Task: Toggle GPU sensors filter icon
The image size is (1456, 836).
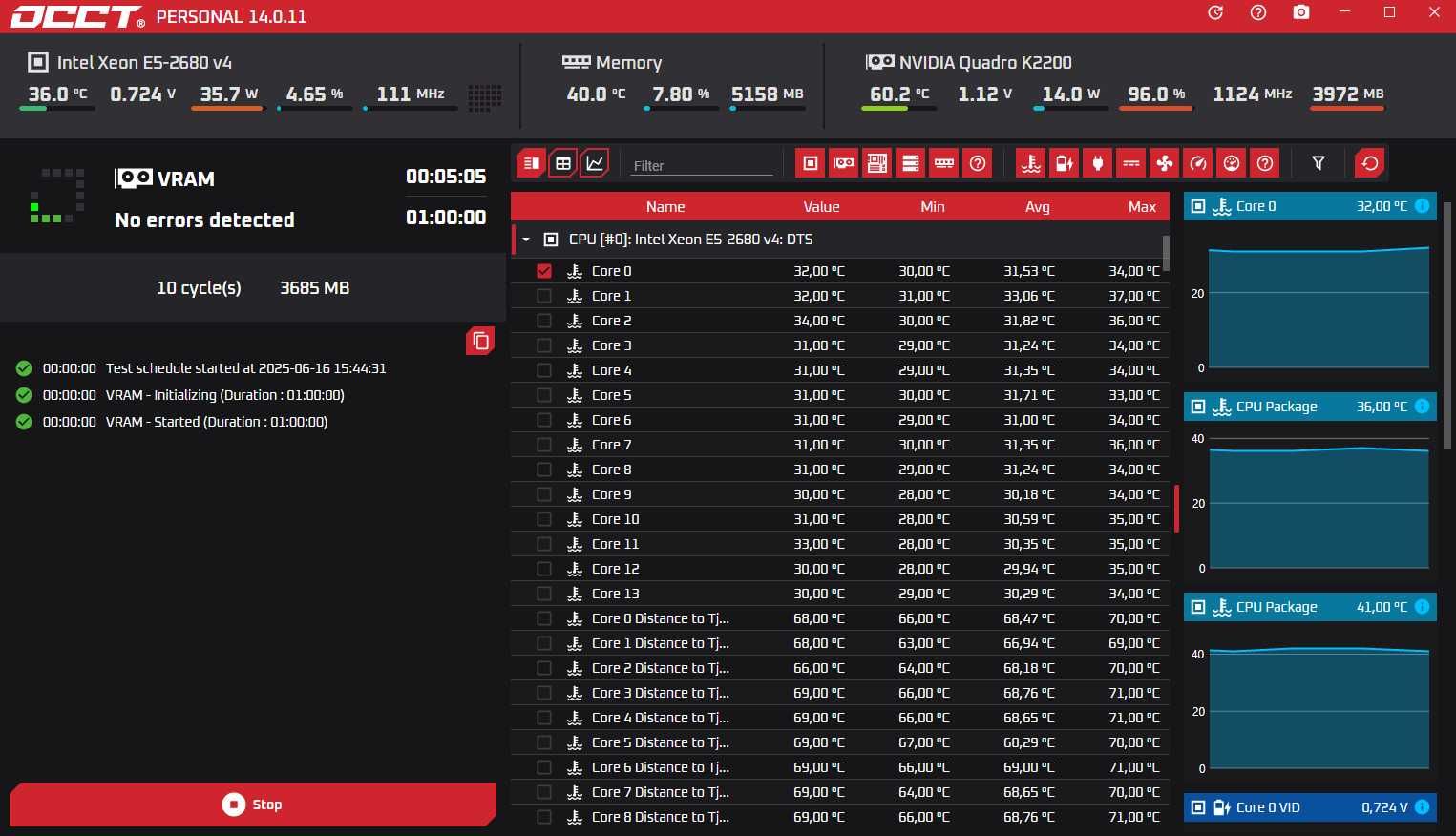Action: tap(844, 163)
